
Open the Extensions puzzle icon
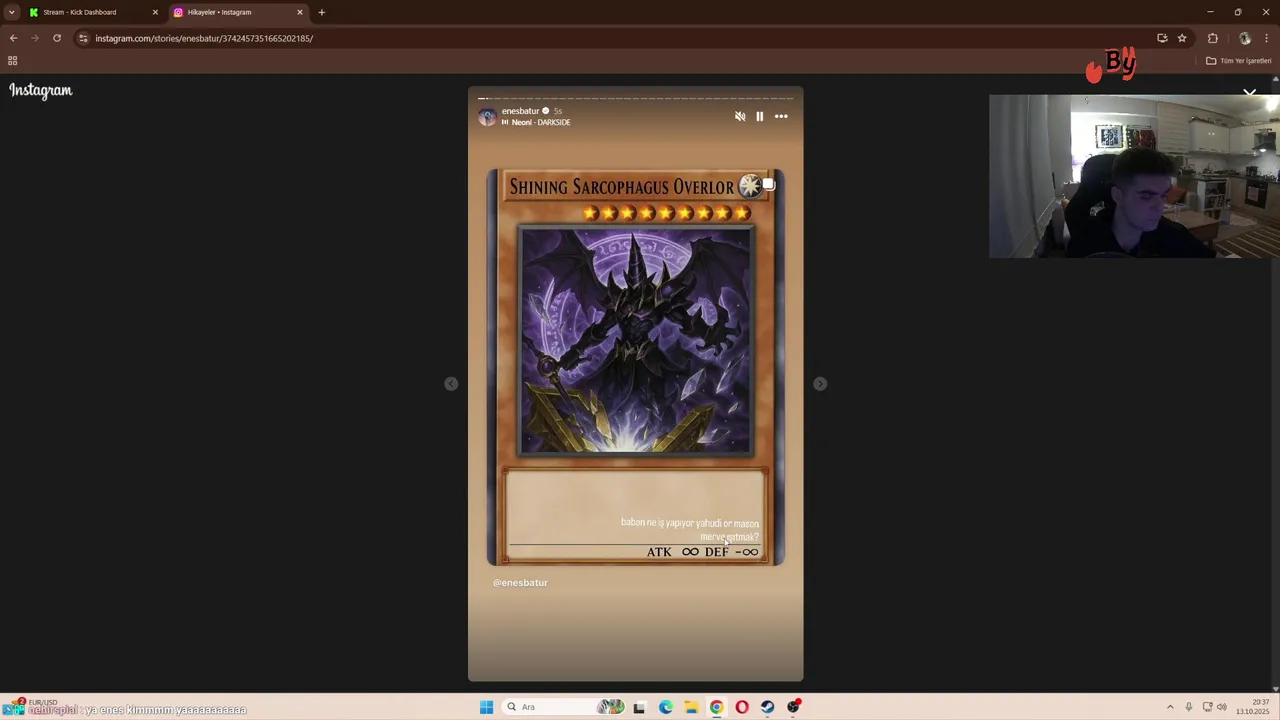1213,38
